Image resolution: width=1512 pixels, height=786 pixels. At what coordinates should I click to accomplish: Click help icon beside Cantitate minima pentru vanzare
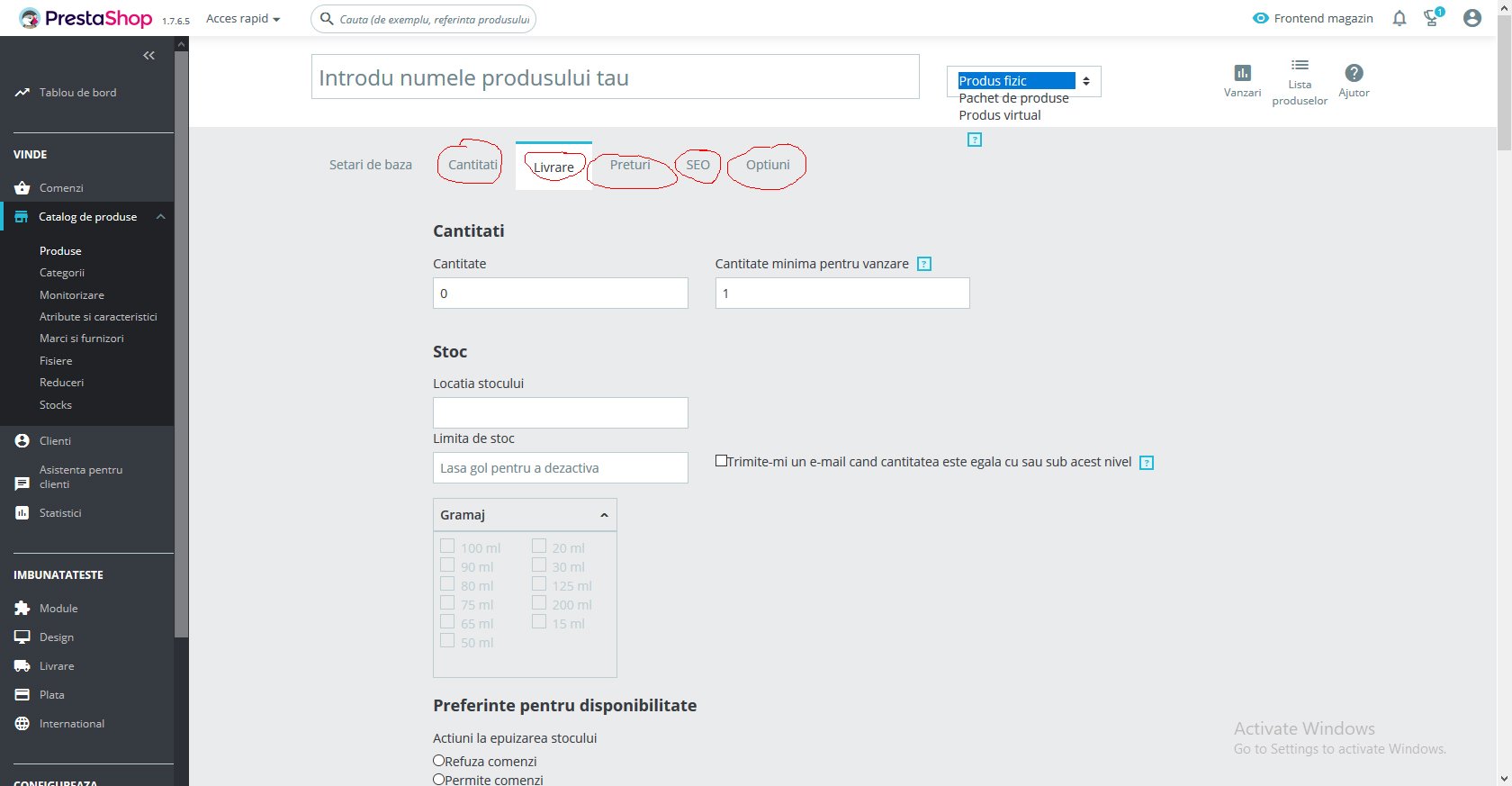[924, 264]
